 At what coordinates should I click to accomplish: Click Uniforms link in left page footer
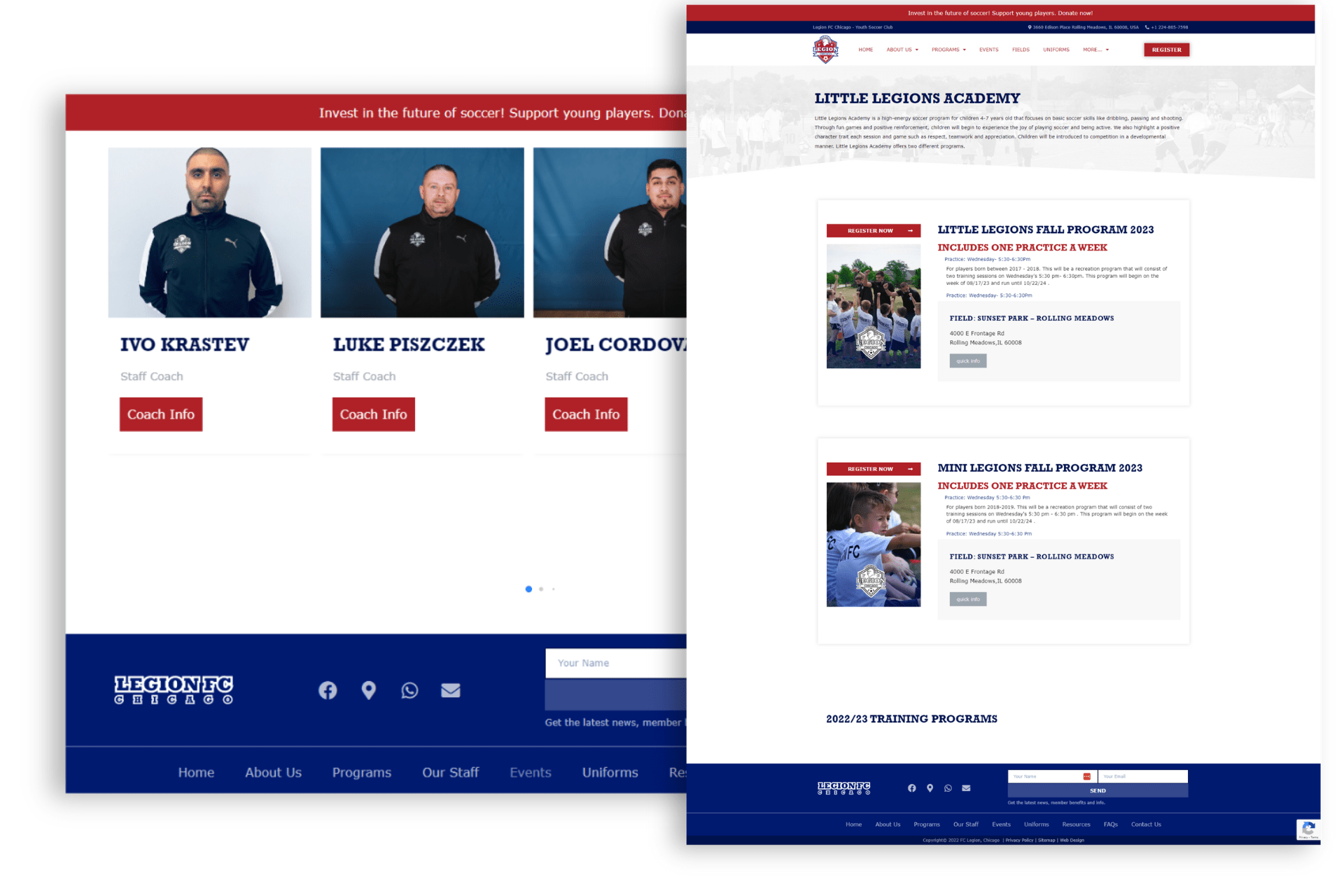[x=610, y=772]
